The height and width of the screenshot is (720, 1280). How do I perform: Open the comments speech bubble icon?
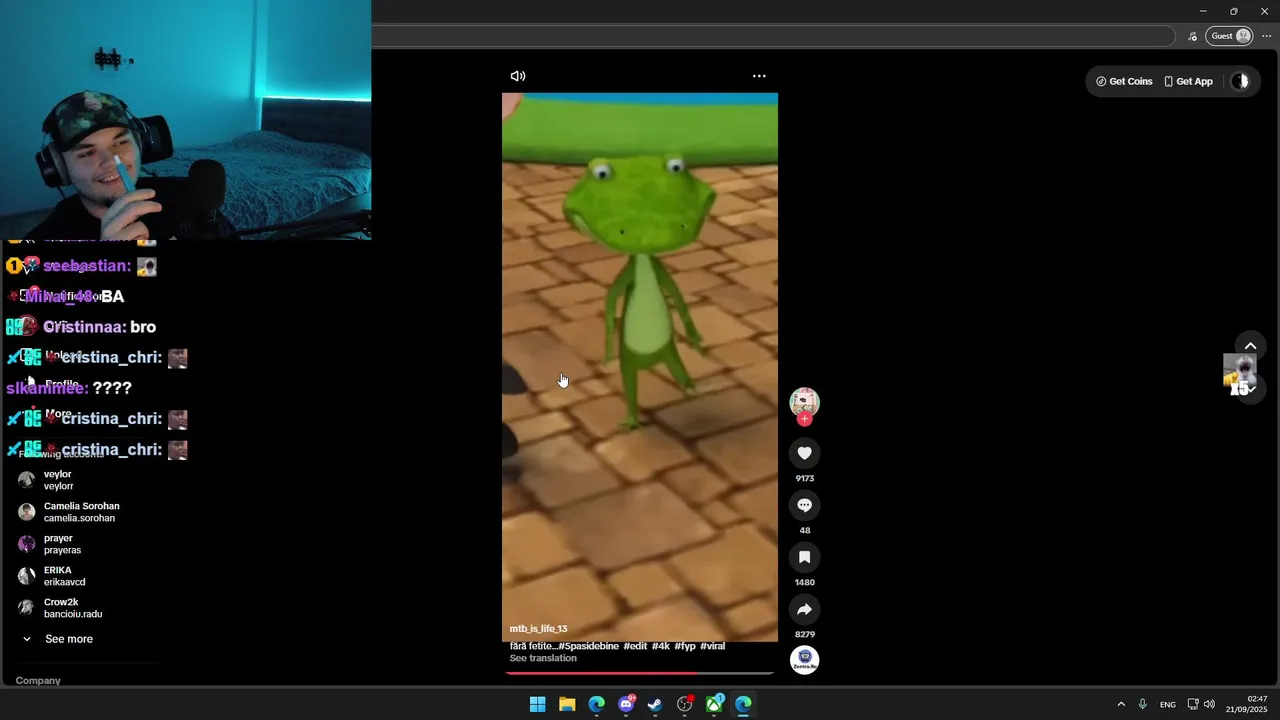pos(804,505)
